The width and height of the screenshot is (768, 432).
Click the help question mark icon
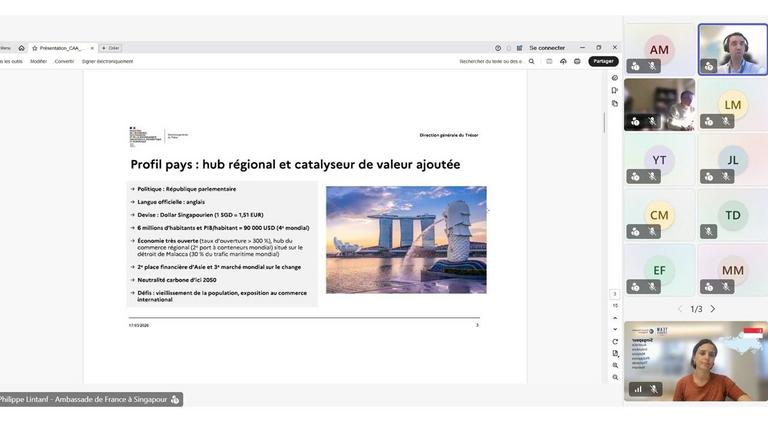coord(498,48)
